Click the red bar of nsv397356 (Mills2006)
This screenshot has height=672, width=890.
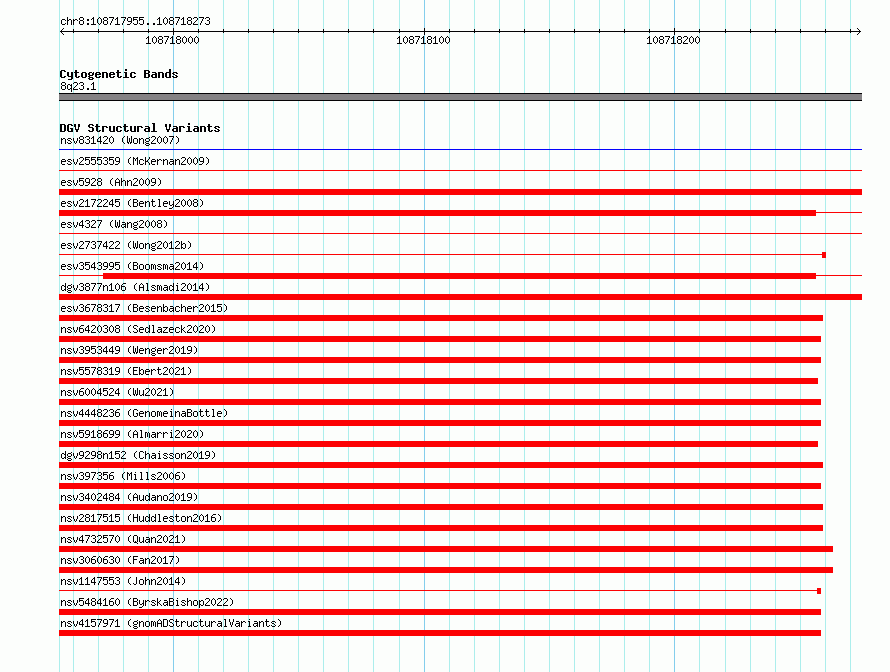click(440, 486)
